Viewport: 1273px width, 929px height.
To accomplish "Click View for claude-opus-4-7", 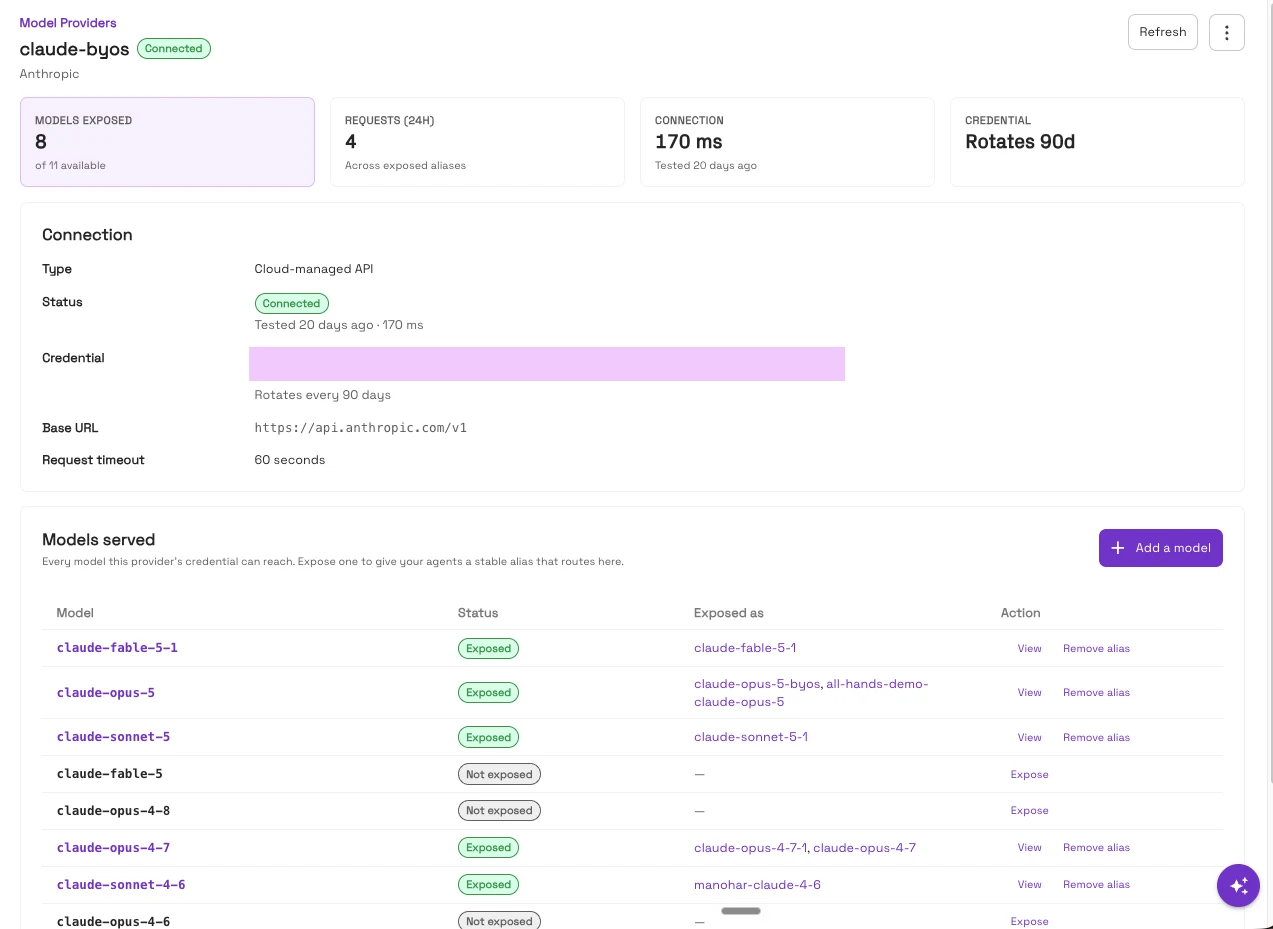I will coord(1029,847).
